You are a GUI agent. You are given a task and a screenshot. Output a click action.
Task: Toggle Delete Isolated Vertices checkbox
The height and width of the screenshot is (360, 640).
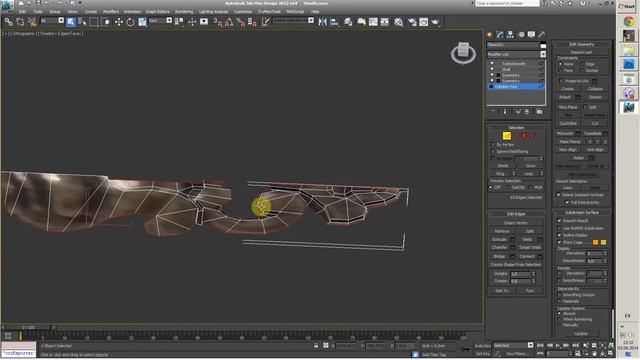[x=559, y=195]
